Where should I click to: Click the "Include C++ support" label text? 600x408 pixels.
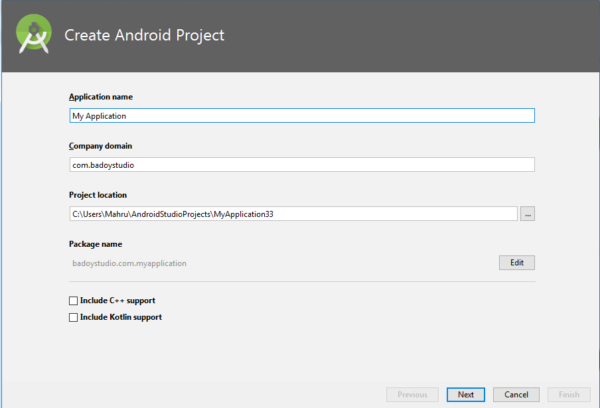(x=117, y=300)
